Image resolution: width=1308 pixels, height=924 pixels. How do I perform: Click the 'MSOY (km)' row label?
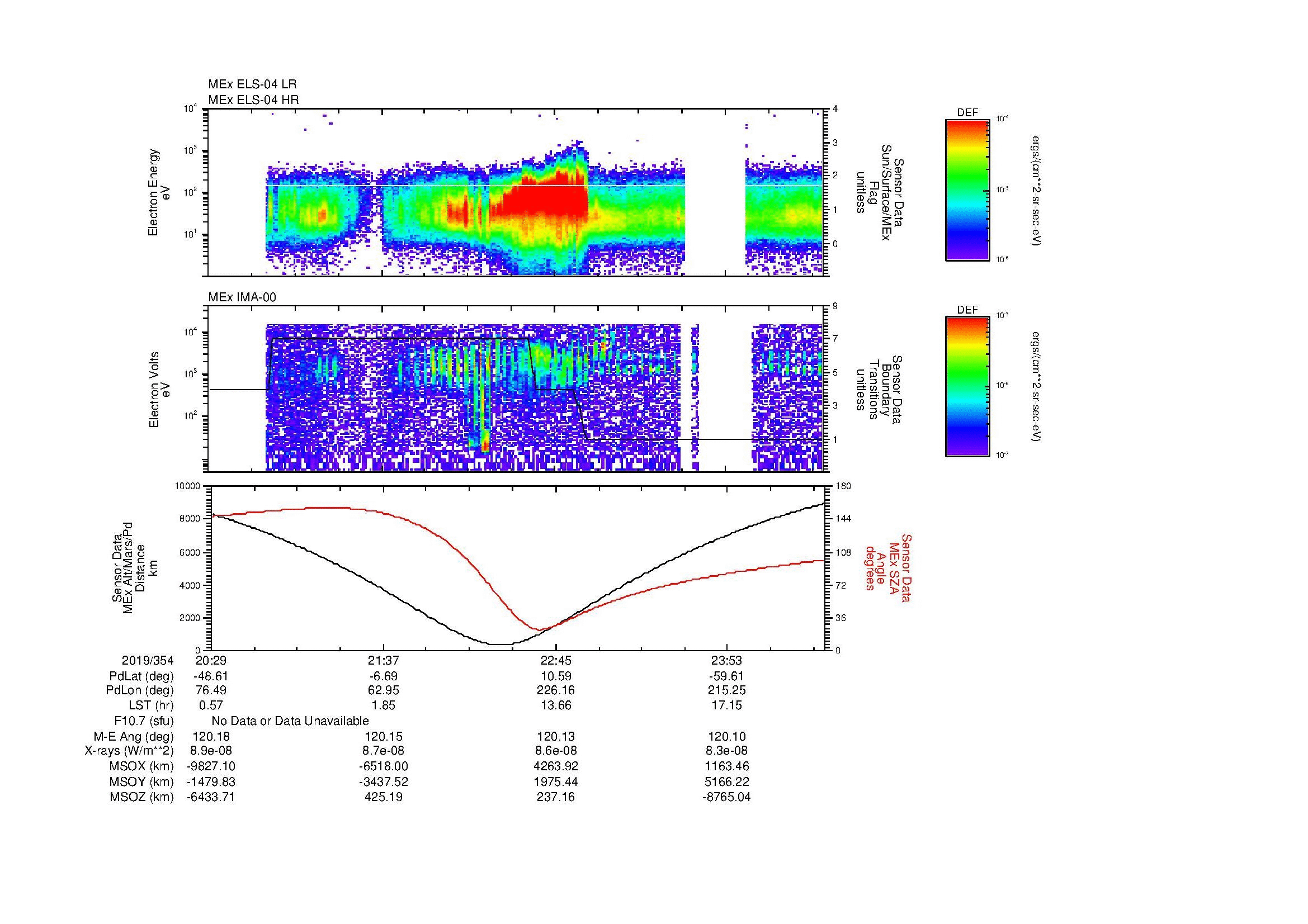tap(141, 781)
